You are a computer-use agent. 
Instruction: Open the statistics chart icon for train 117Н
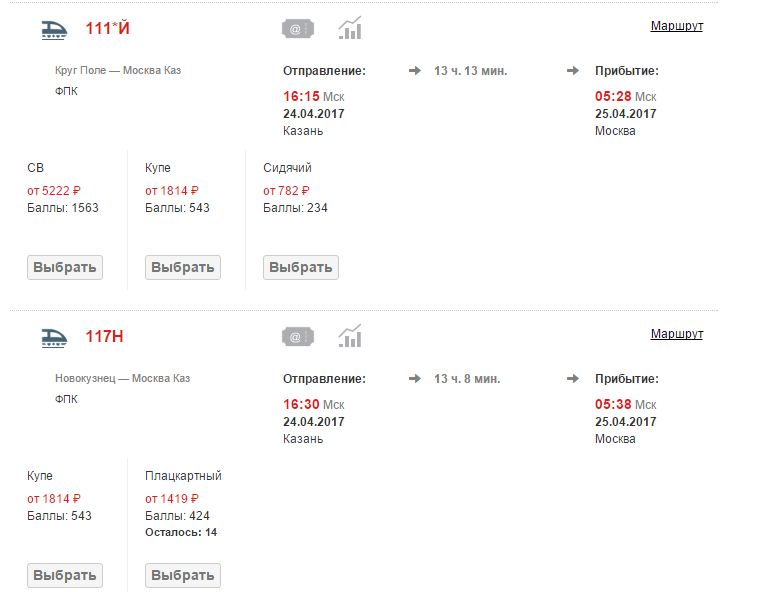(350, 336)
